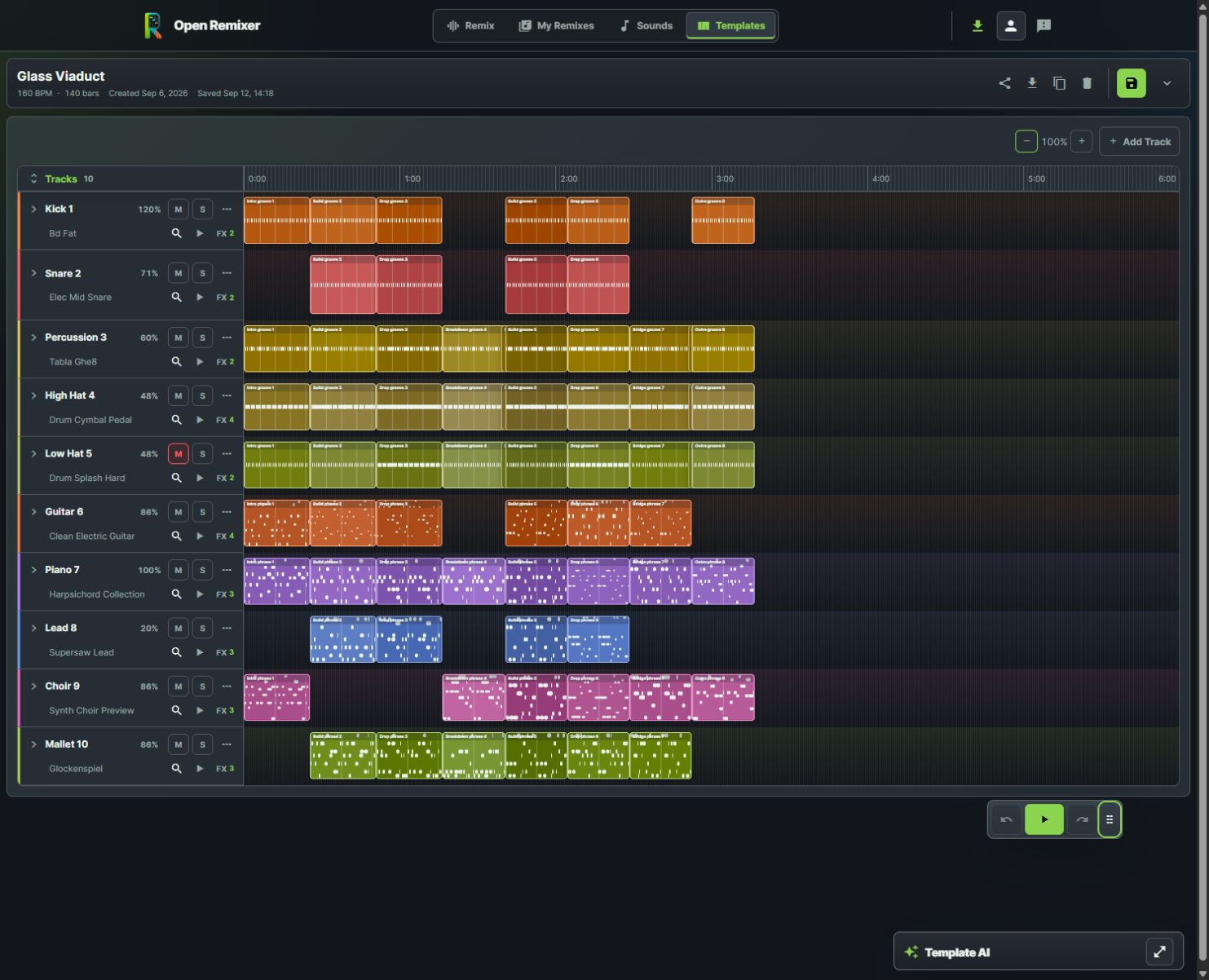
Task: Zoom in the timeline with plus button
Action: pos(1081,141)
